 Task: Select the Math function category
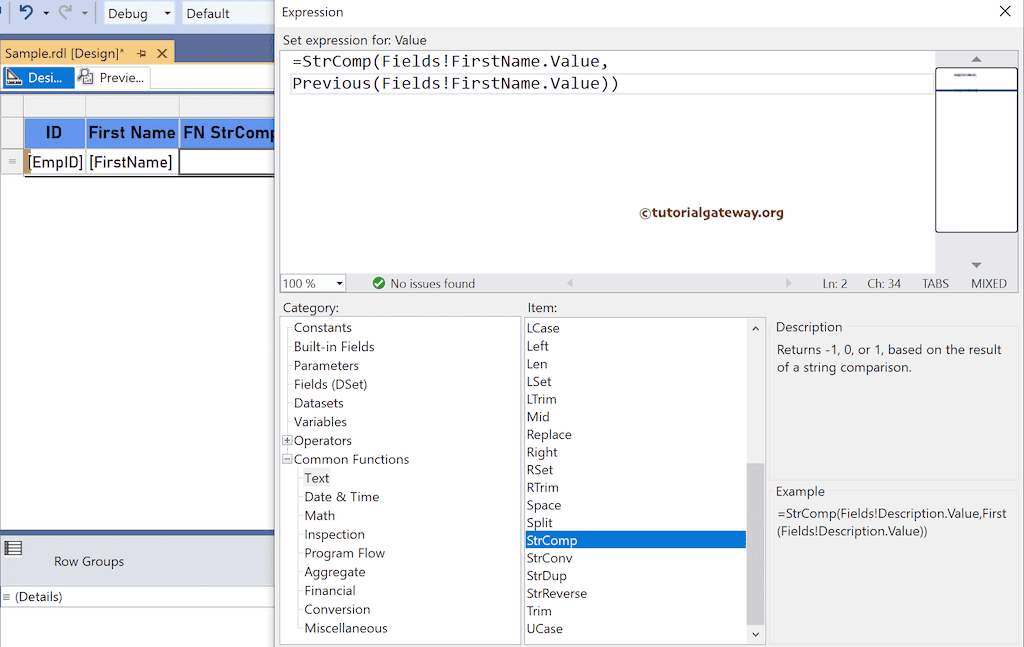pos(319,515)
